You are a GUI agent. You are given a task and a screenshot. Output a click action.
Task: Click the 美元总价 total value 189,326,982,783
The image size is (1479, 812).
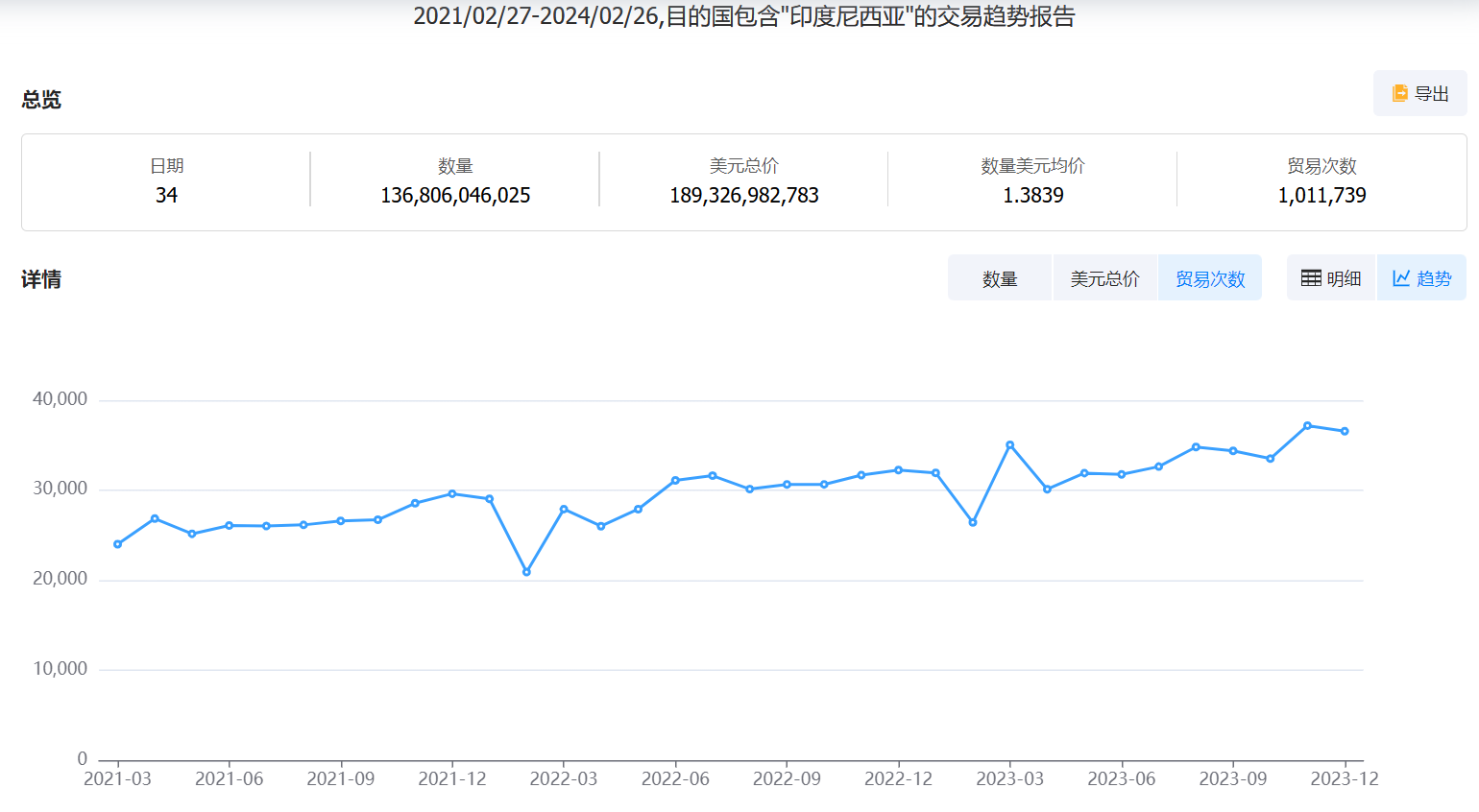(743, 196)
